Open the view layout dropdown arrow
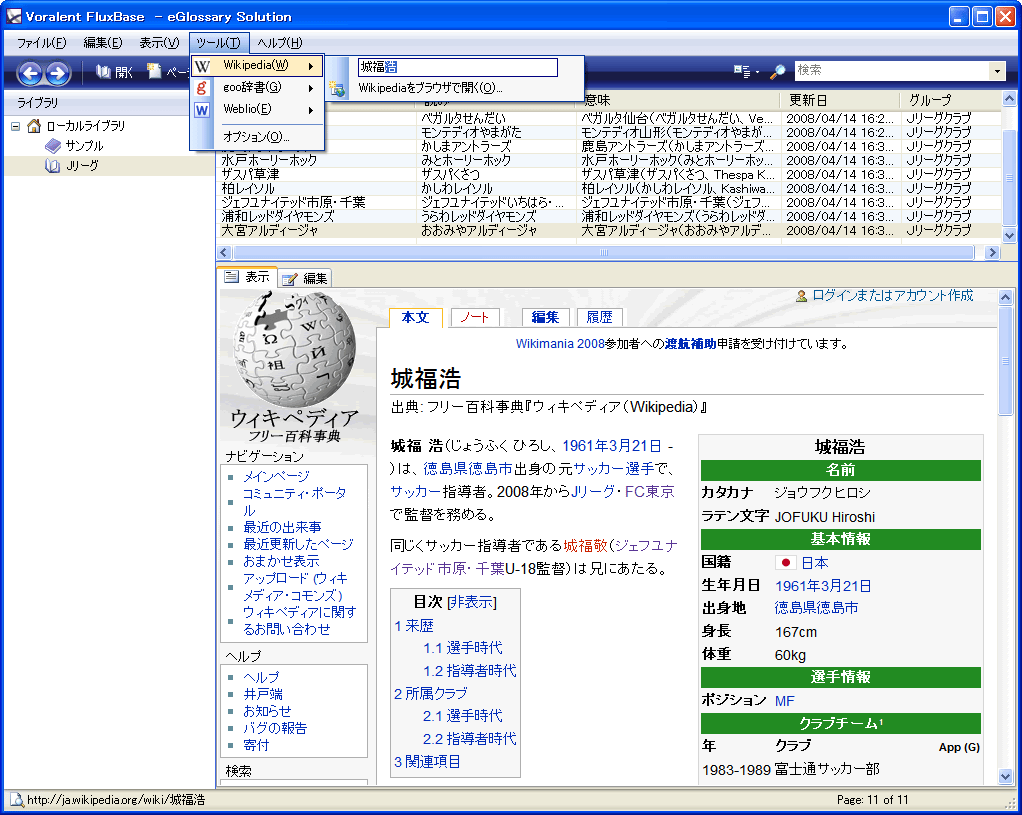The height and width of the screenshot is (815, 1022). point(757,72)
